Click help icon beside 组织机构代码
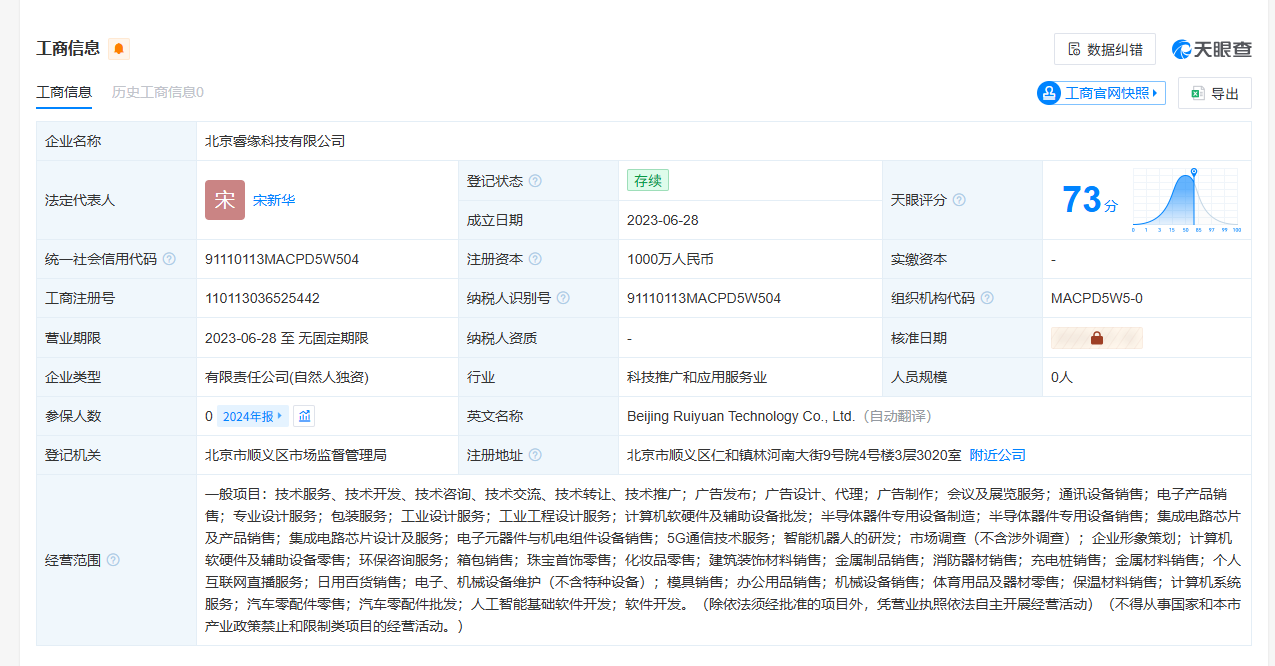 (987, 298)
